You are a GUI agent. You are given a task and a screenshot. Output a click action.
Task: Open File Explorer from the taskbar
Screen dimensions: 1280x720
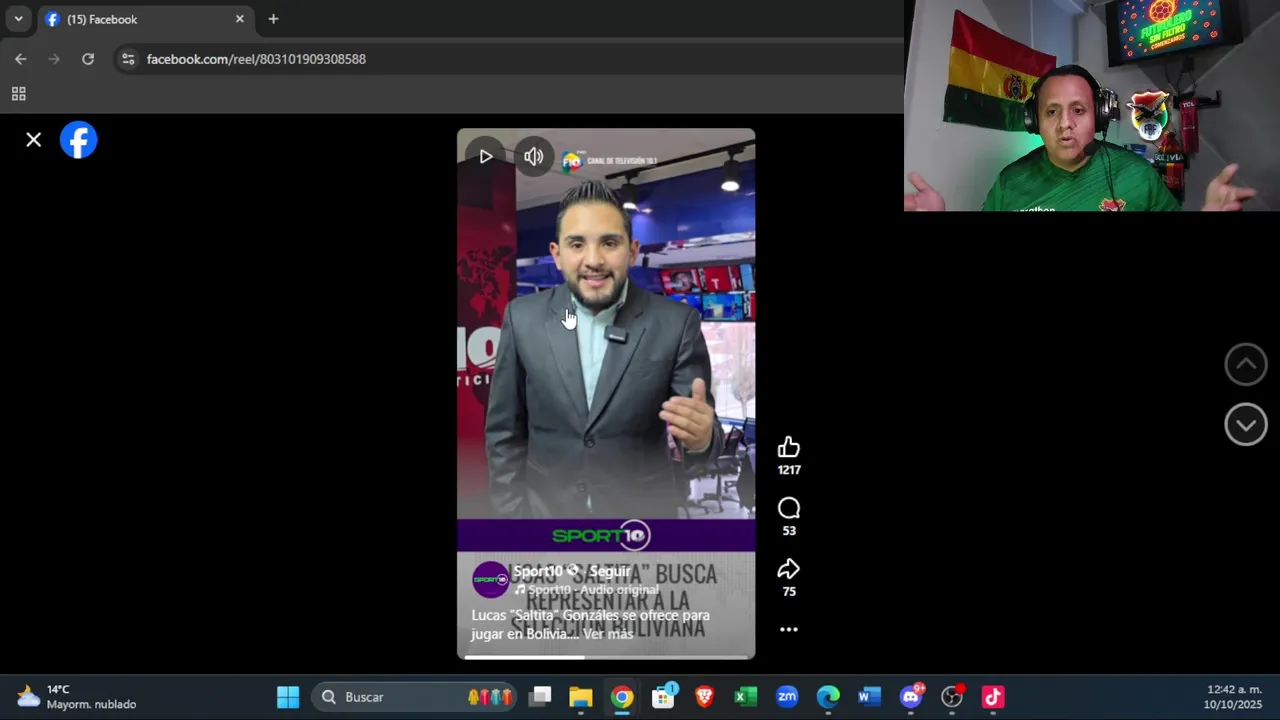[x=581, y=697]
